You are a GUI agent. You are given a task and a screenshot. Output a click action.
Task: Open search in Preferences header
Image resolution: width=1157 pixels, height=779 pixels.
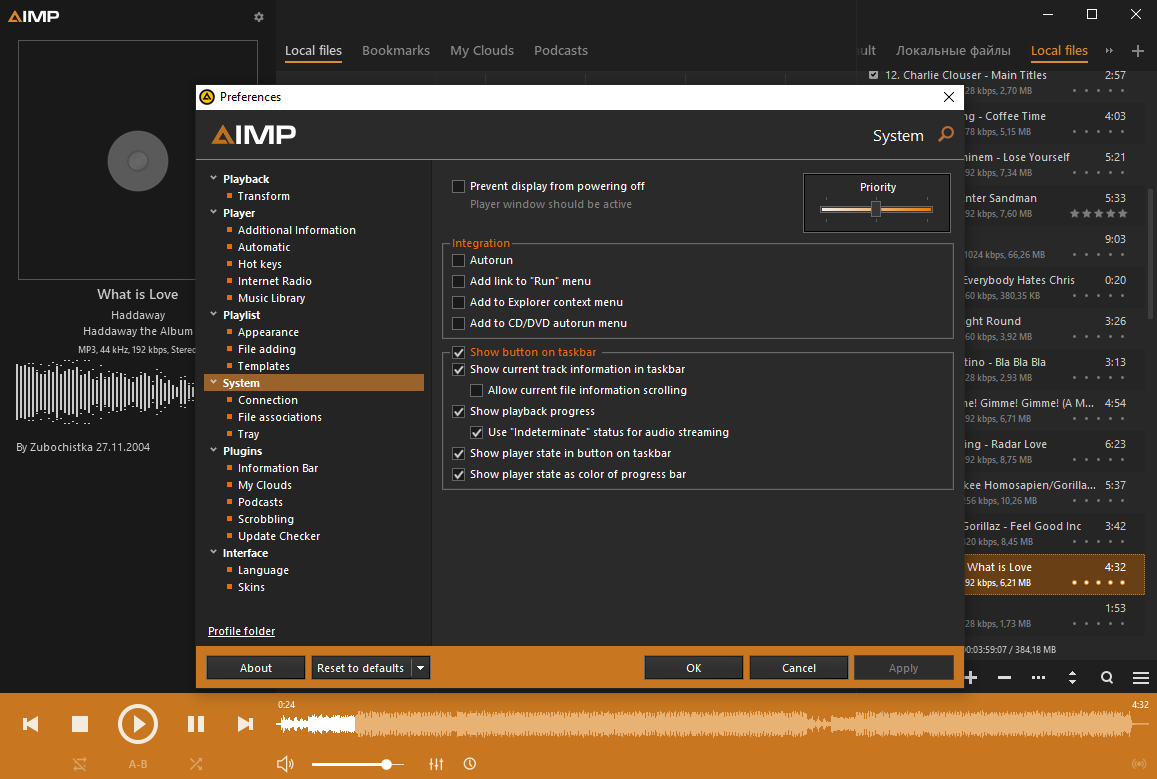(x=946, y=134)
